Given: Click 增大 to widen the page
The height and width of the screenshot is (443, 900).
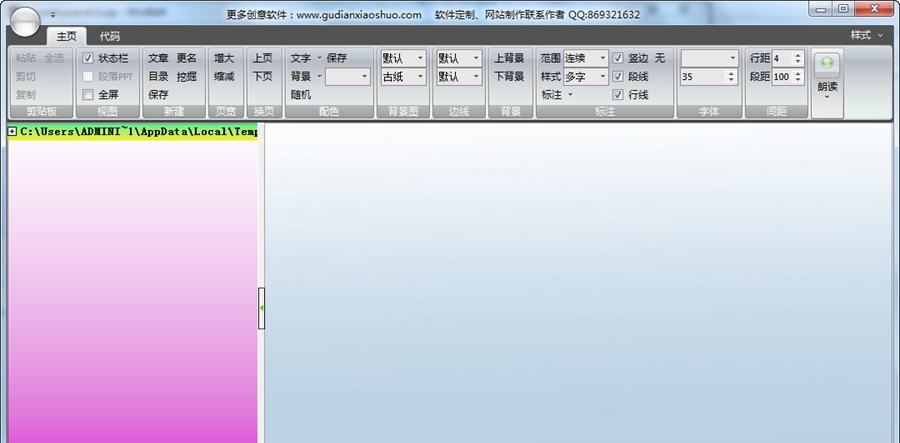Looking at the screenshot, I should pos(224,58).
